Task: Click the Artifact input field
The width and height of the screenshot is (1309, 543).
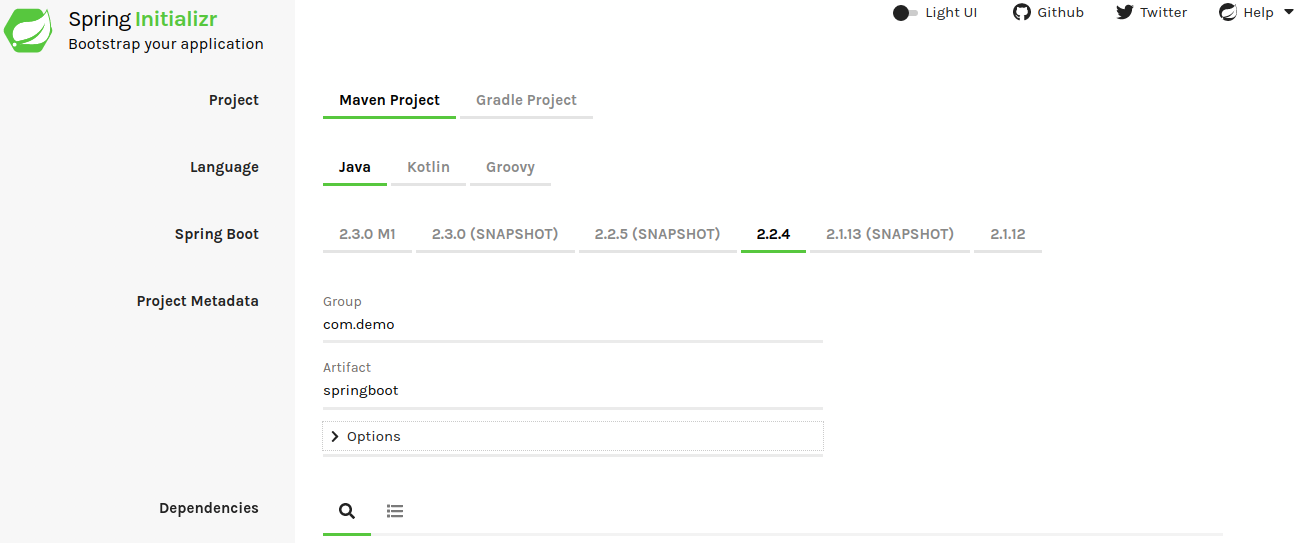Action: click(572, 390)
